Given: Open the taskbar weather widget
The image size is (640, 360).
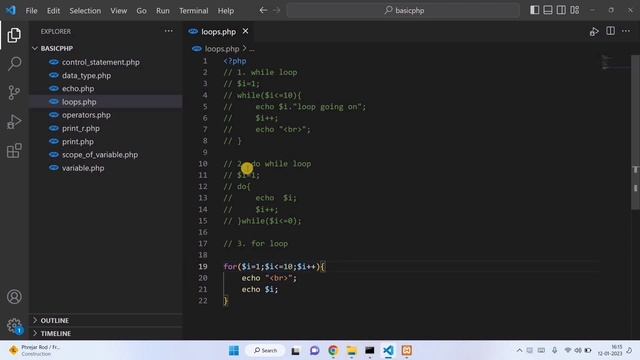Looking at the screenshot, I should tap(34, 350).
